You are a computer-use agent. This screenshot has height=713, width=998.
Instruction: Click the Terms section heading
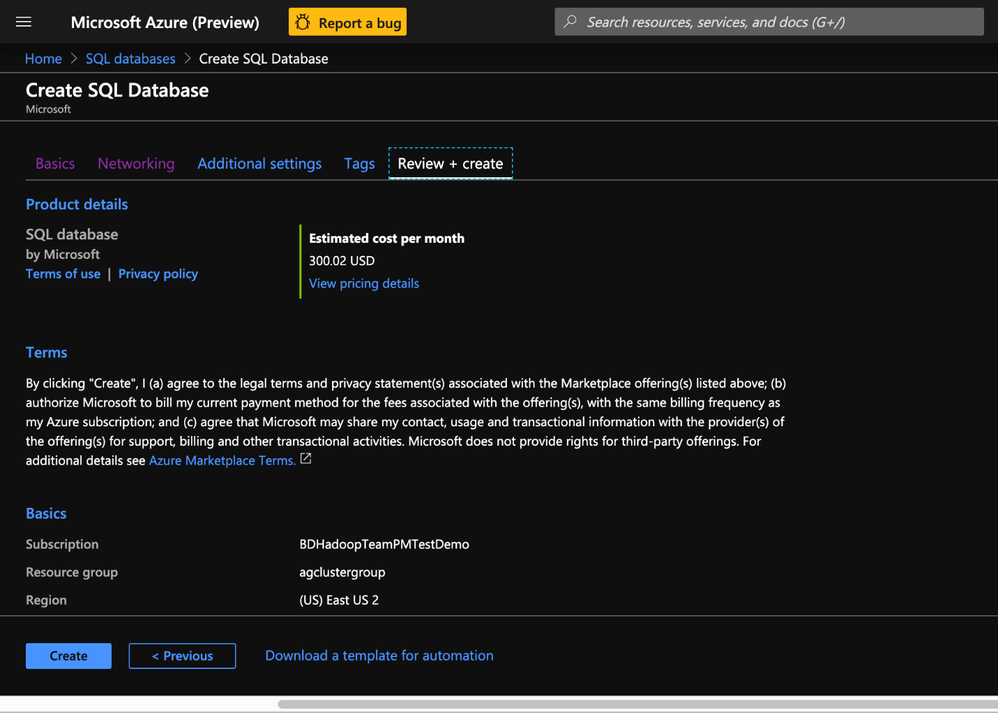pyautogui.click(x=46, y=353)
